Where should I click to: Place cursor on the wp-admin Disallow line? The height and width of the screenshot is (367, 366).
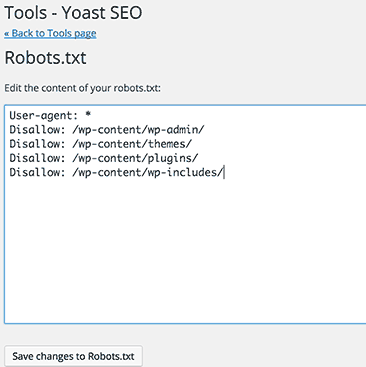click(x=107, y=130)
